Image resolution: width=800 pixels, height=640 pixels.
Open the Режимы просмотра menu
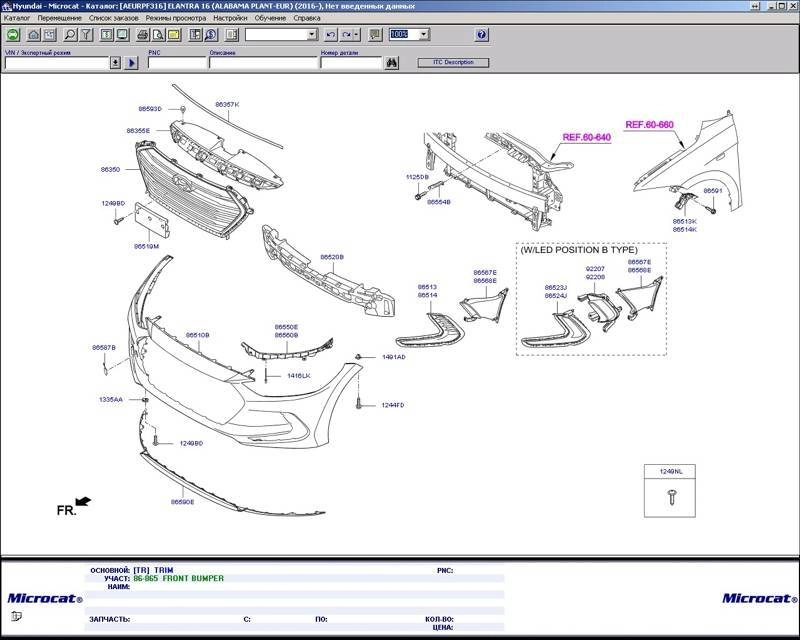pyautogui.click(x=176, y=18)
